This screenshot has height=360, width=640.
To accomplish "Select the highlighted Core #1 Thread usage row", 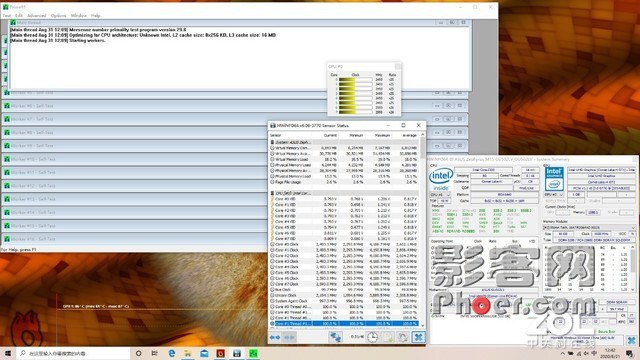I will point(344,323).
